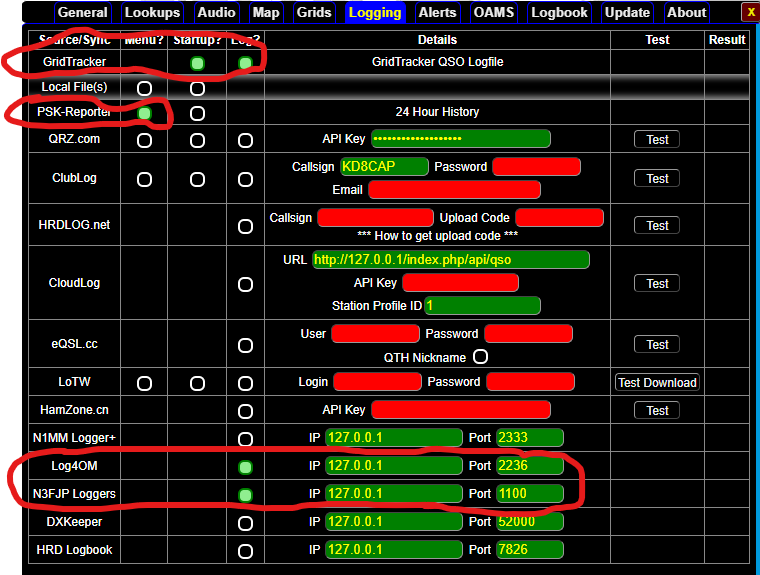Edit ClubLog Callsign field KD8CAP
The height and width of the screenshot is (575, 760).
pos(384,166)
